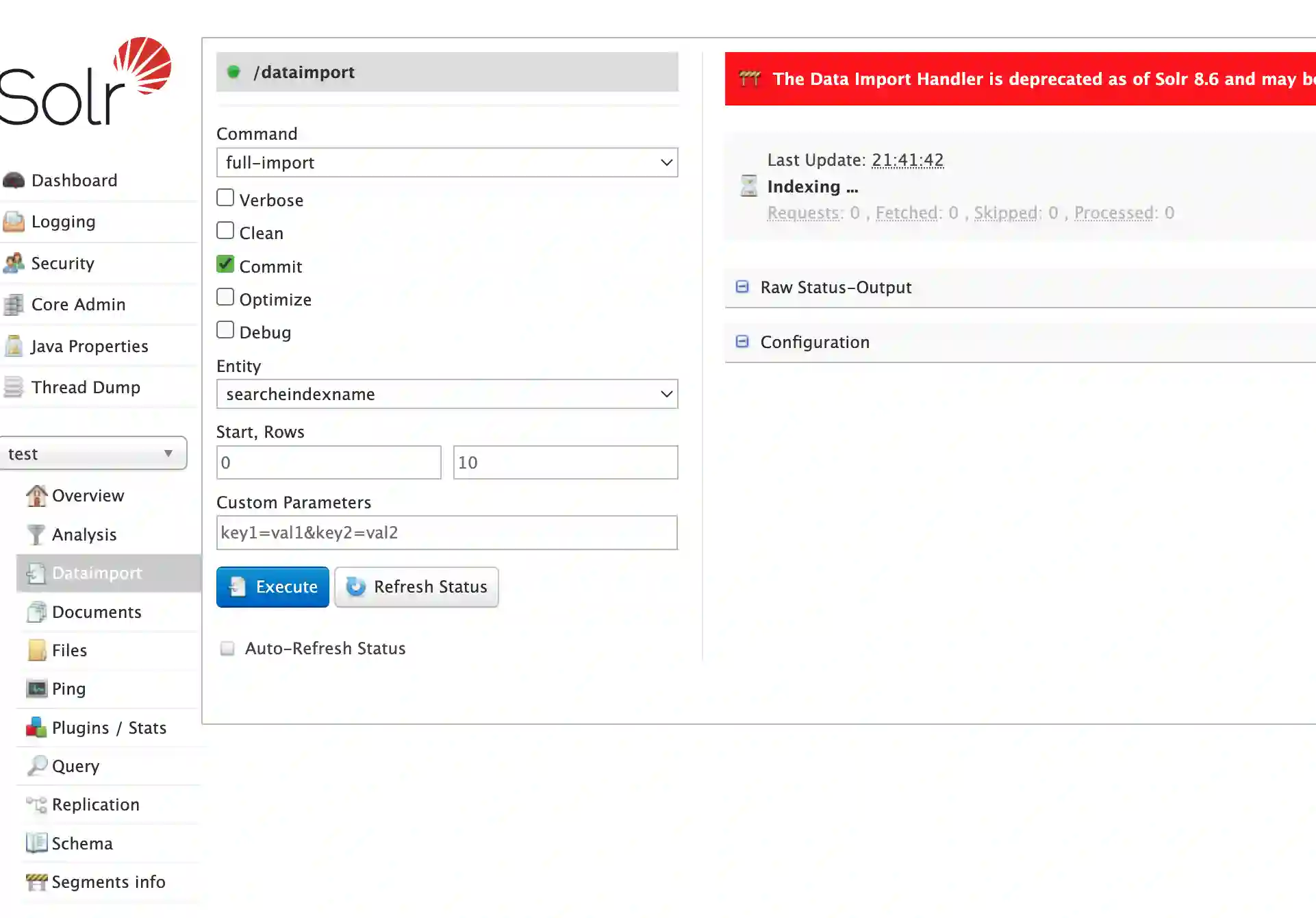Enable the Verbose checkbox
This screenshot has width=1316, height=918.
(x=225, y=198)
